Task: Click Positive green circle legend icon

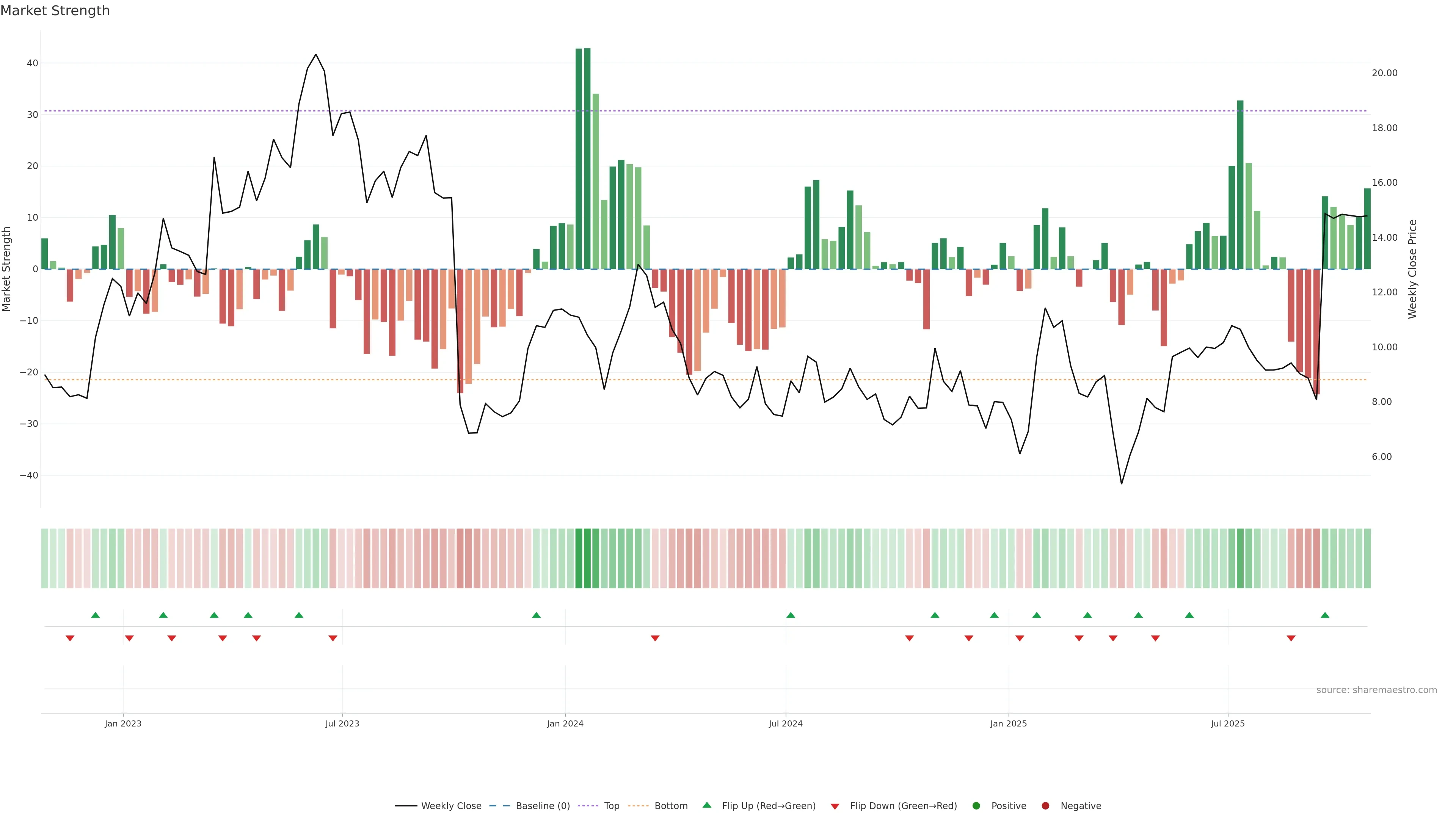Action: (x=976, y=805)
